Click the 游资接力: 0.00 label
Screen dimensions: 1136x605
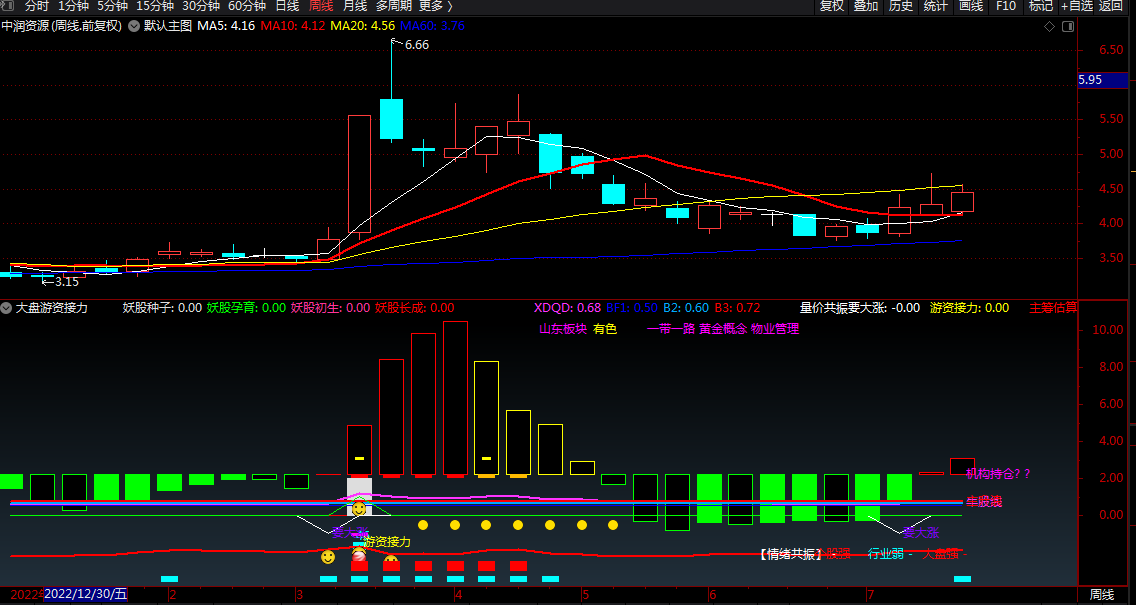coord(969,308)
